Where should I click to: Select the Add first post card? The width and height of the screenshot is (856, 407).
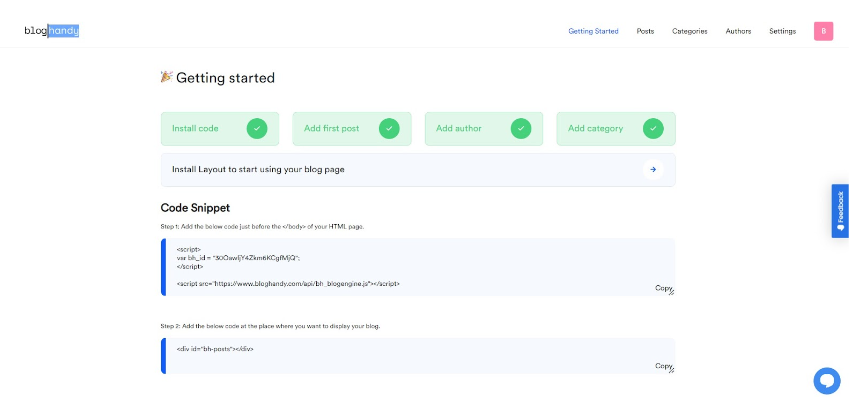pyautogui.click(x=352, y=129)
